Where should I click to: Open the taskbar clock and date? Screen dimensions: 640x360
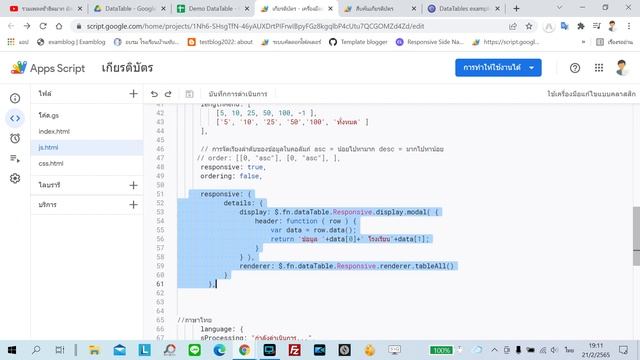tap(596, 350)
